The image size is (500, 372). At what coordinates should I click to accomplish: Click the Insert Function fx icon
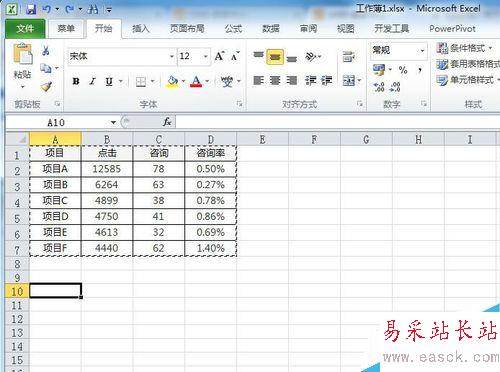pos(167,122)
